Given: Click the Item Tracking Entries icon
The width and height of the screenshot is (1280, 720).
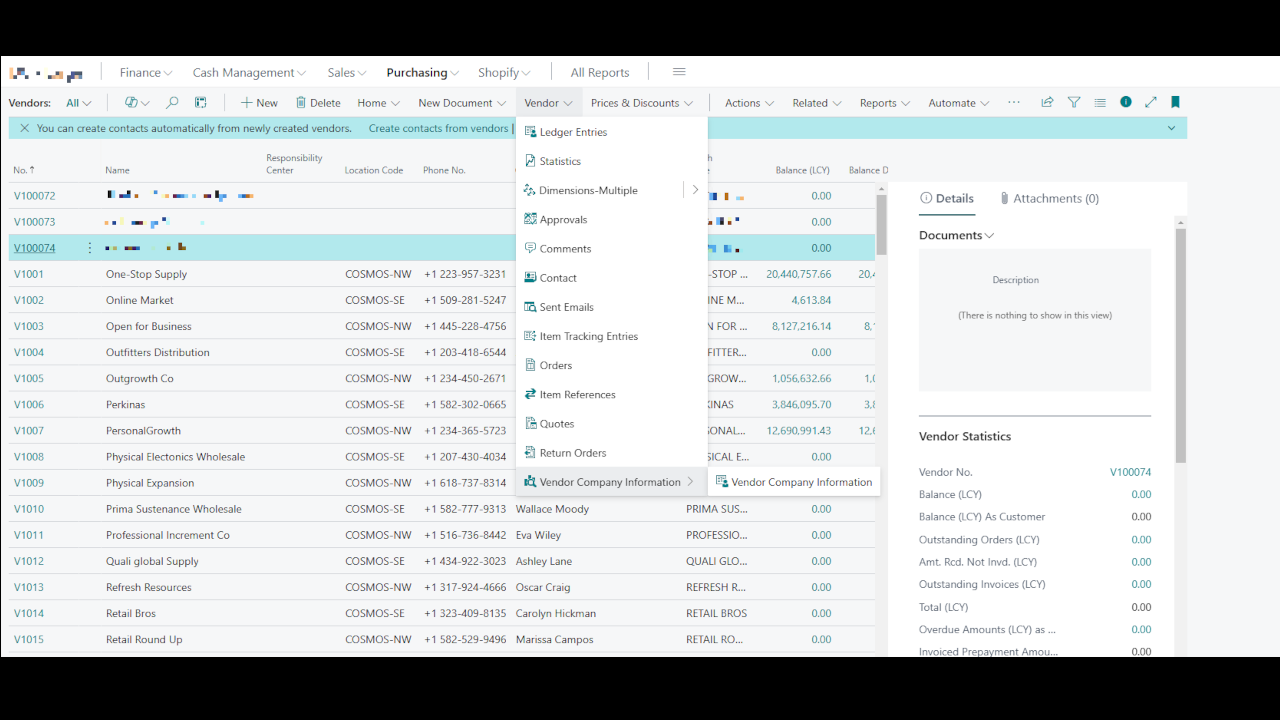Looking at the screenshot, I should 530,336.
